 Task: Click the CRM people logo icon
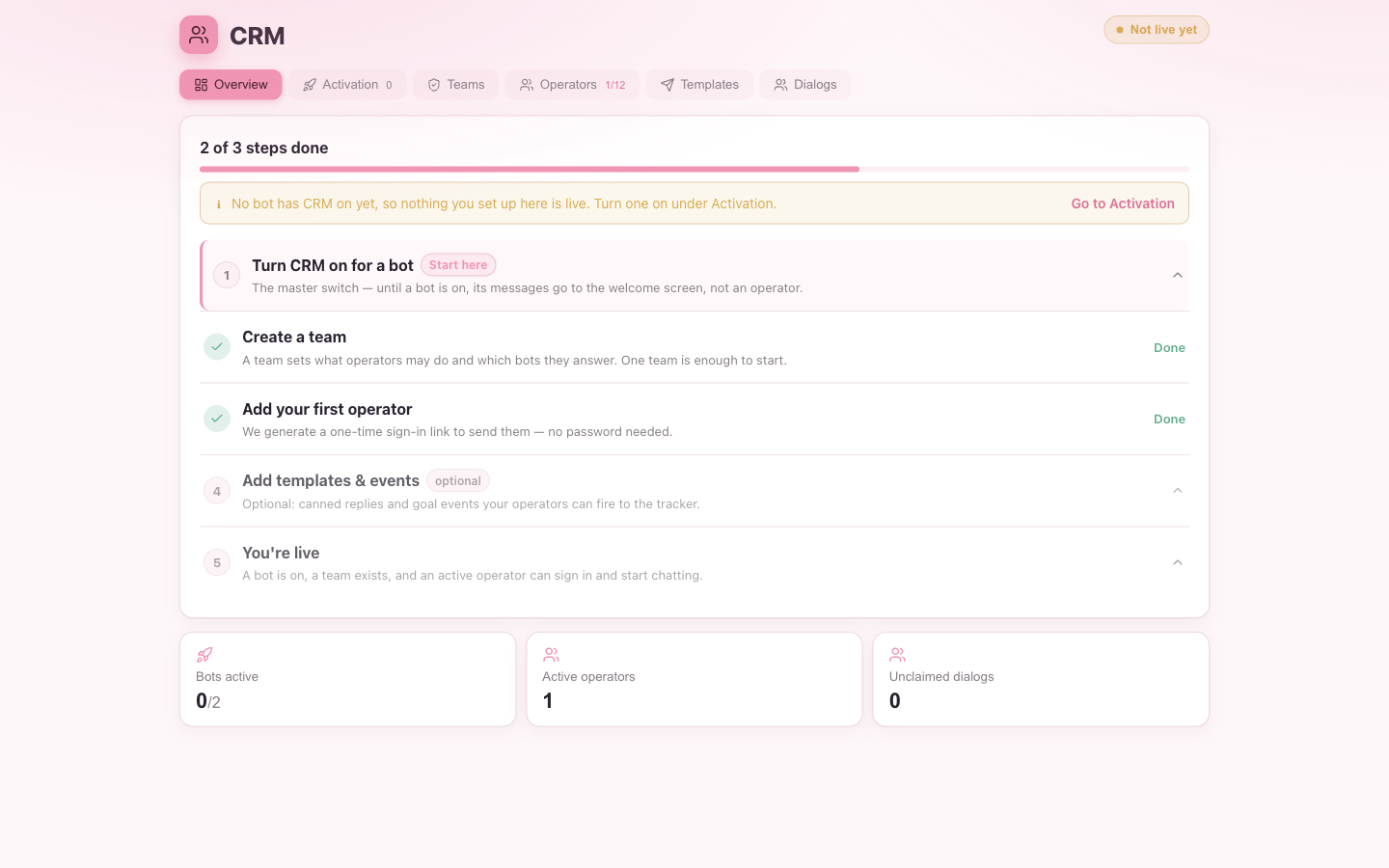pyautogui.click(x=199, y=35)
